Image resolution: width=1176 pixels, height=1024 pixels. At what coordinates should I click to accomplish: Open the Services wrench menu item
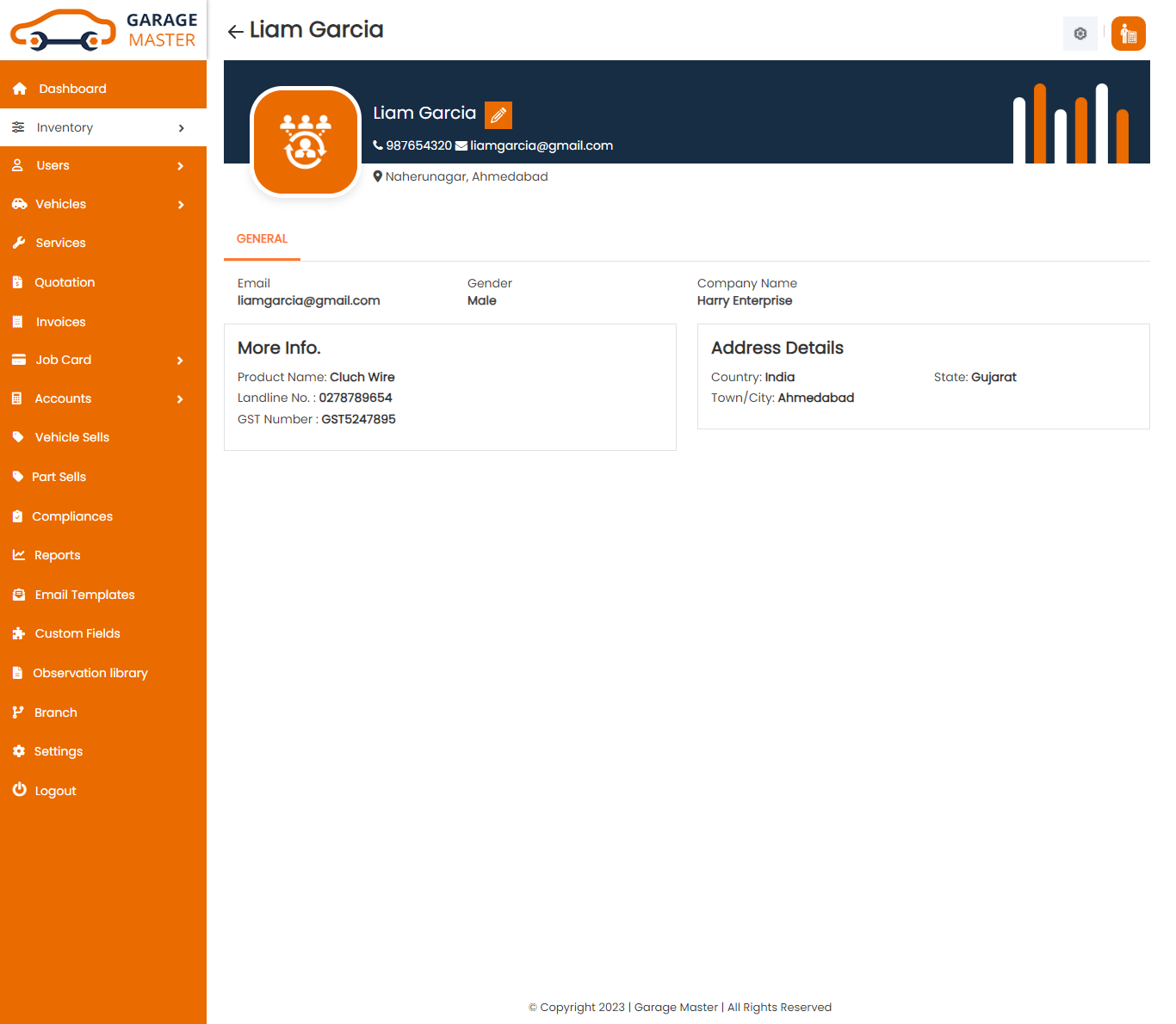coord(60,243)
